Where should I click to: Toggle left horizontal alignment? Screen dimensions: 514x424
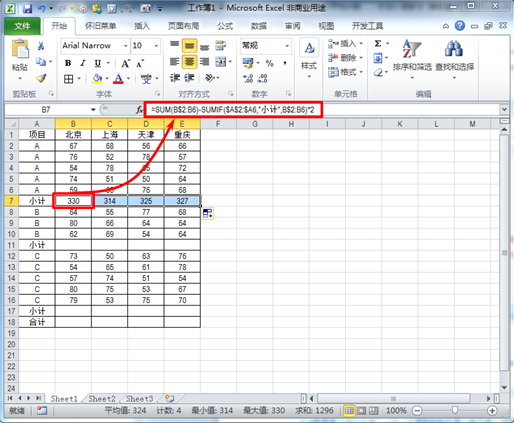pyautogui.click(x=175, y=62)
